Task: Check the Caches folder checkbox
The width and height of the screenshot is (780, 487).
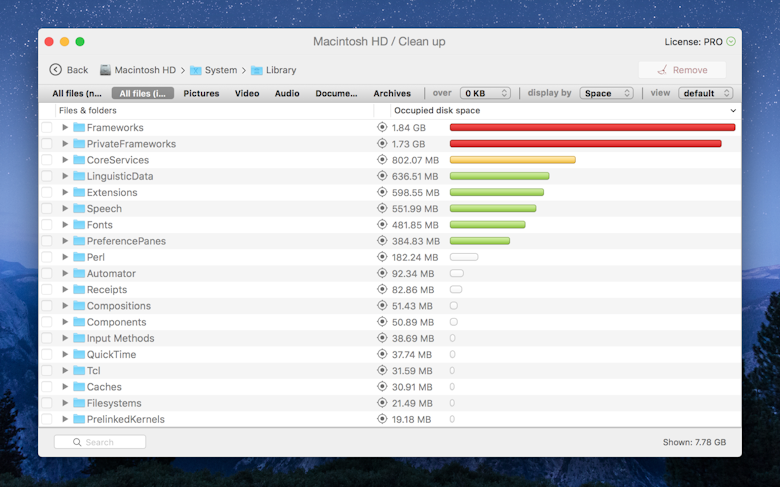Action: 47,387
